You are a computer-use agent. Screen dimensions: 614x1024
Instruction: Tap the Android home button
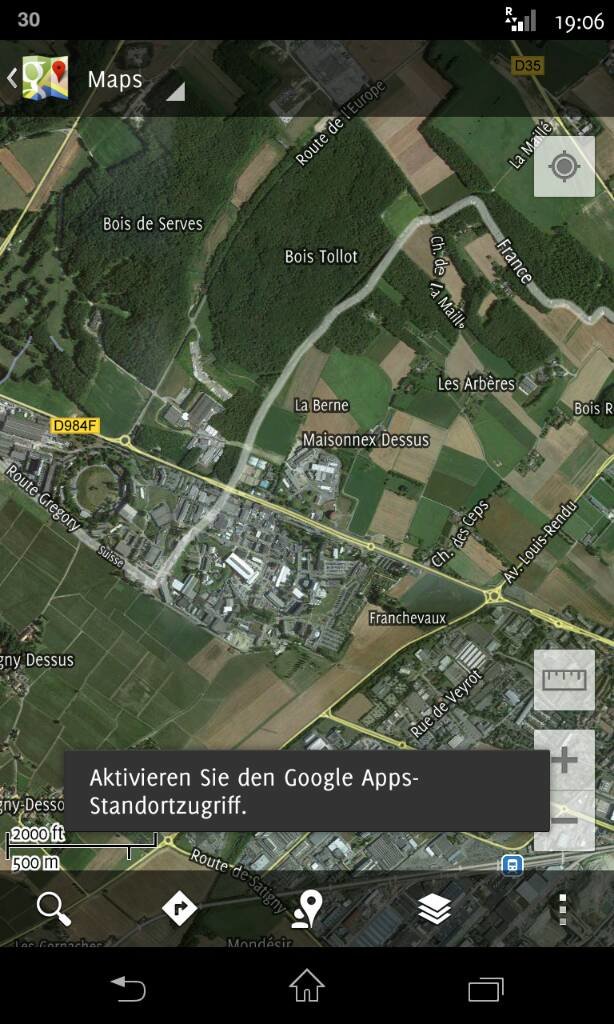click(307, 985)
